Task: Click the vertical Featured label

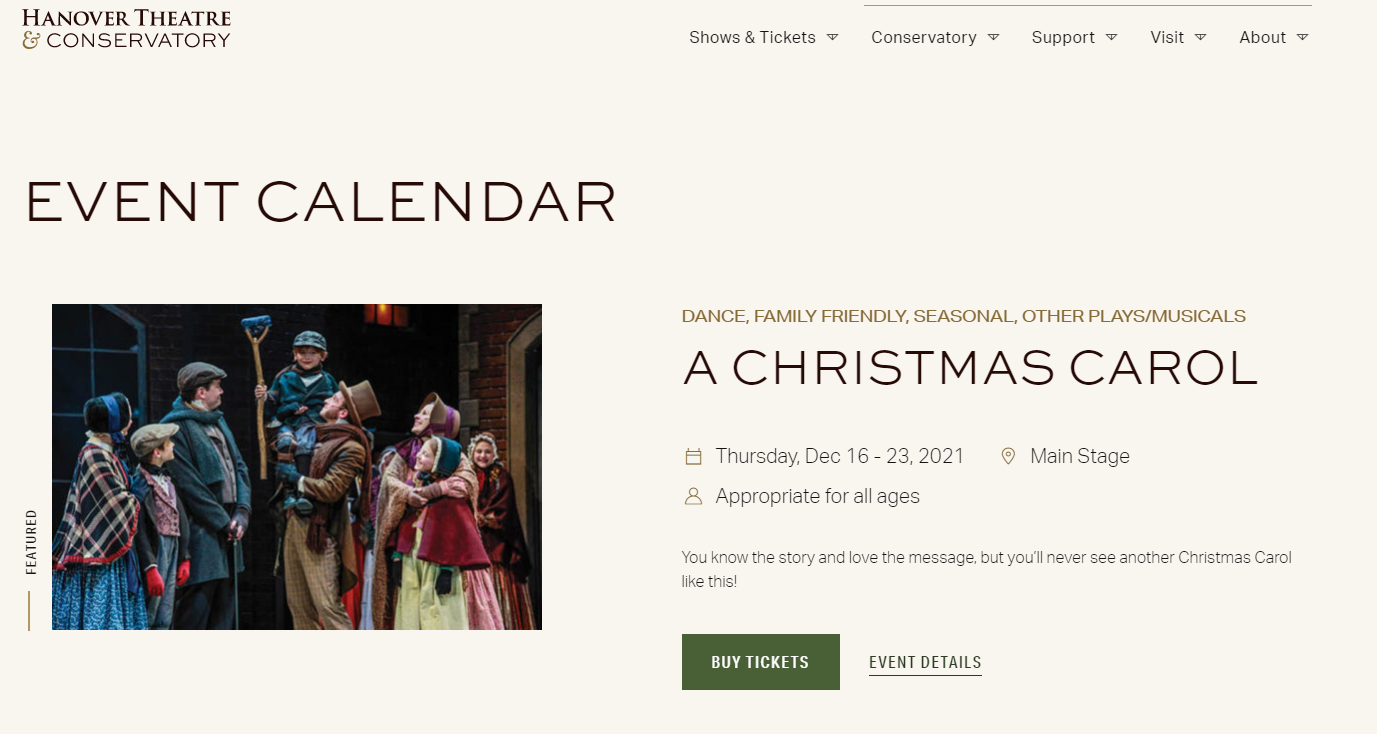Action: click(32, 543)
